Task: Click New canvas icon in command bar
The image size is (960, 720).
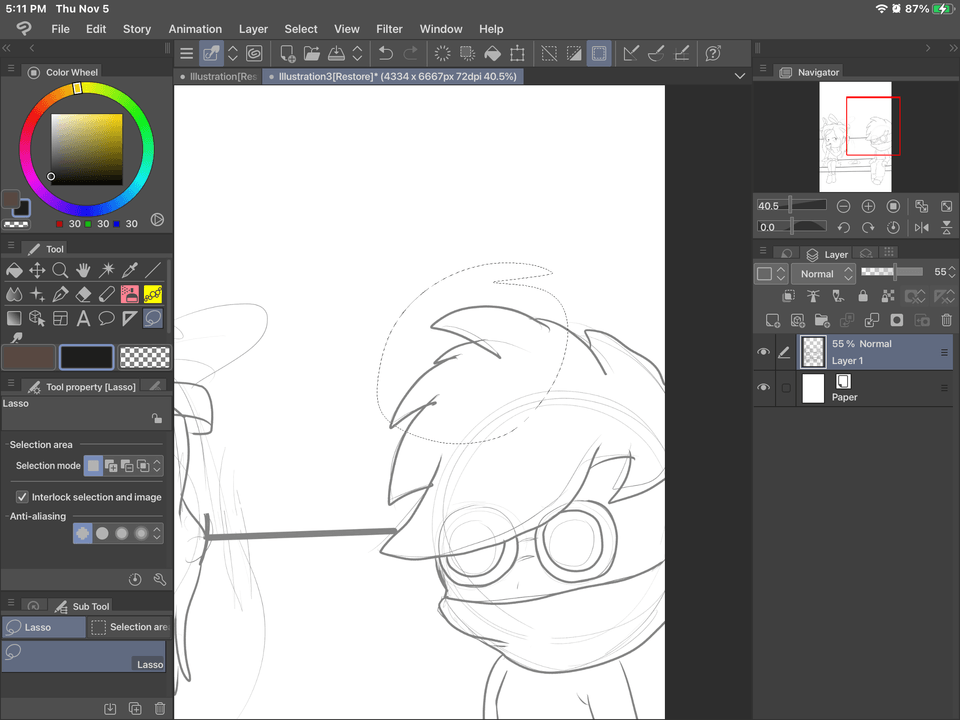Action: (x=287, y=53)
